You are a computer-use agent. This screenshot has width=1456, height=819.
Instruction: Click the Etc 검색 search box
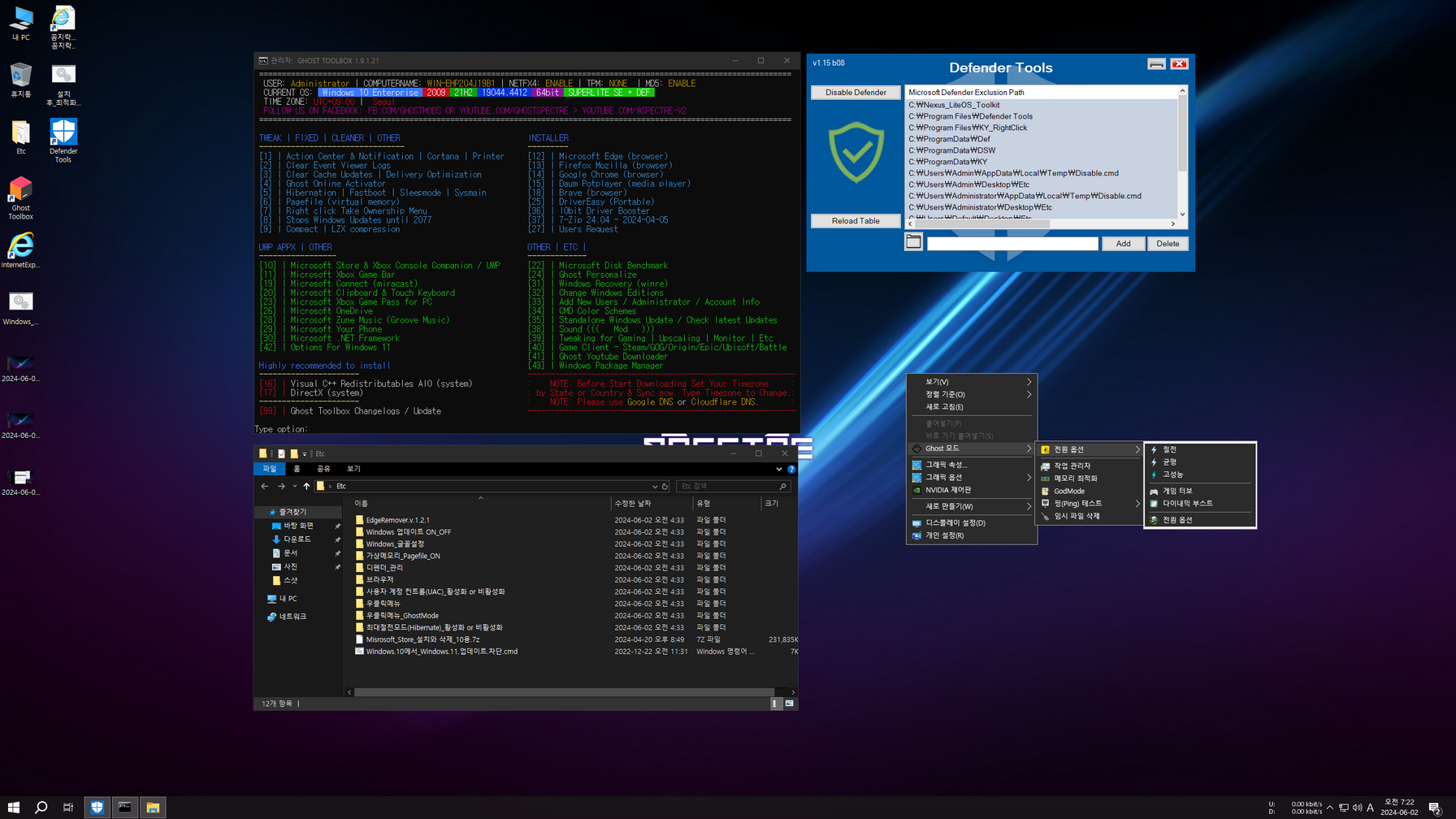732,486
